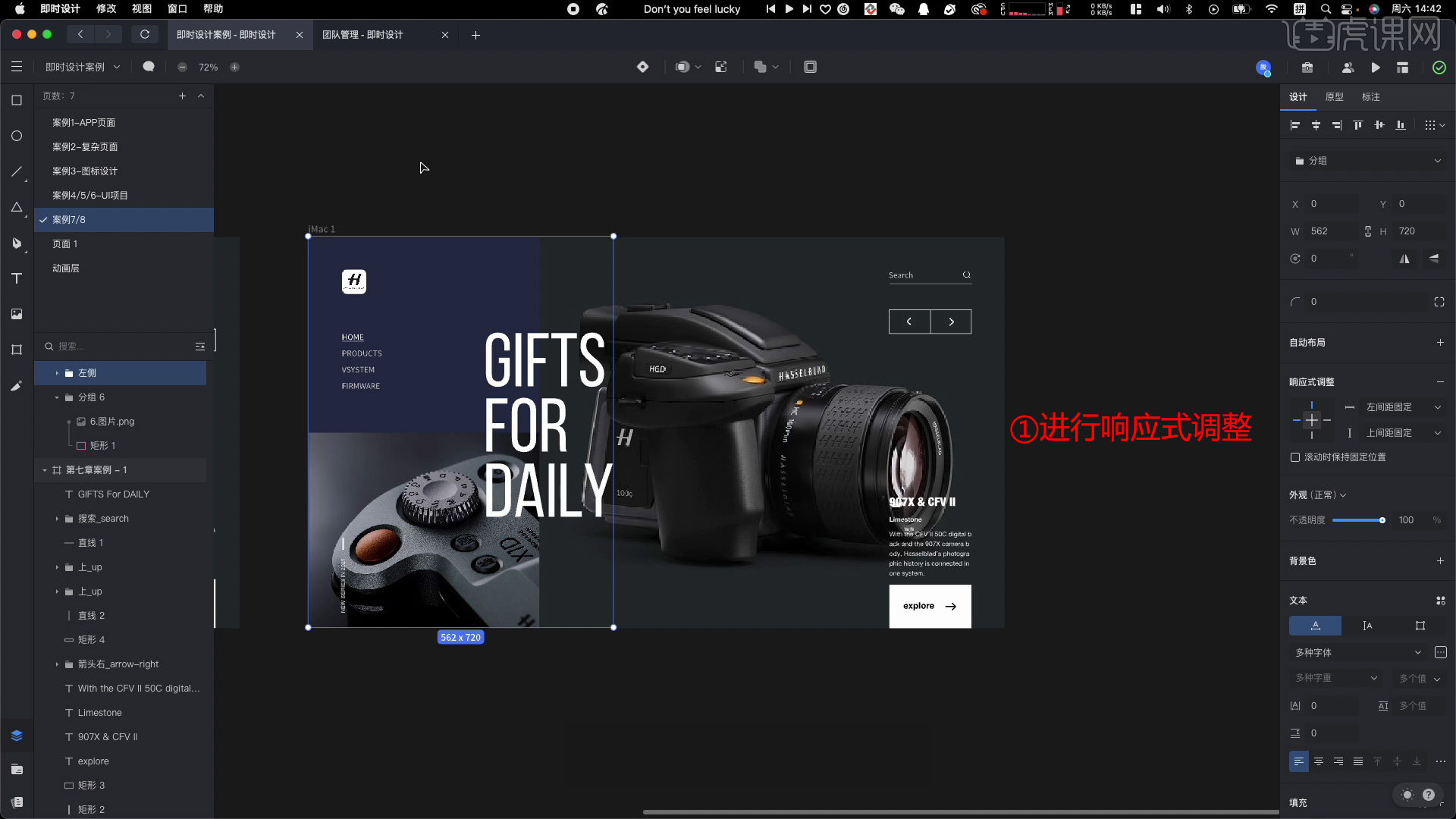
Task: Click the present play icon
Action: coord(1376,67)
